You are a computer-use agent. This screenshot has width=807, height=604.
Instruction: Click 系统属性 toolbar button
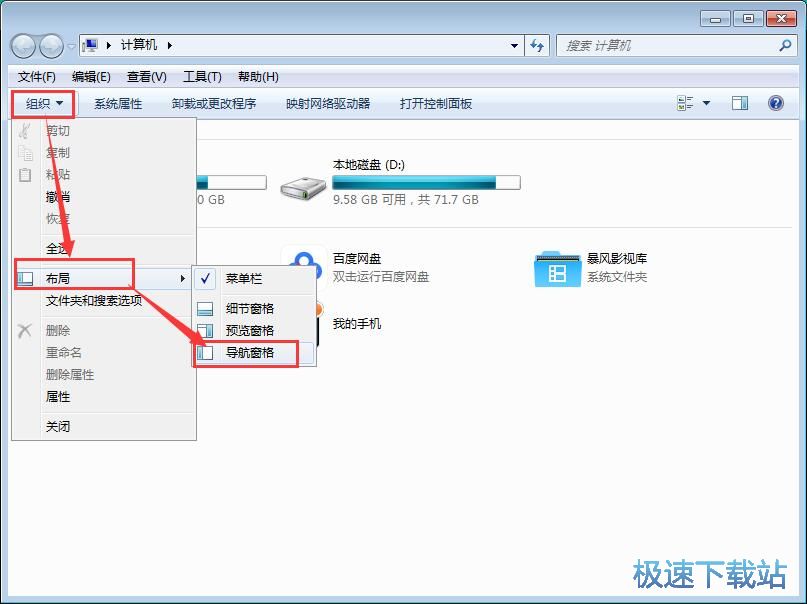tap(118, 104)
